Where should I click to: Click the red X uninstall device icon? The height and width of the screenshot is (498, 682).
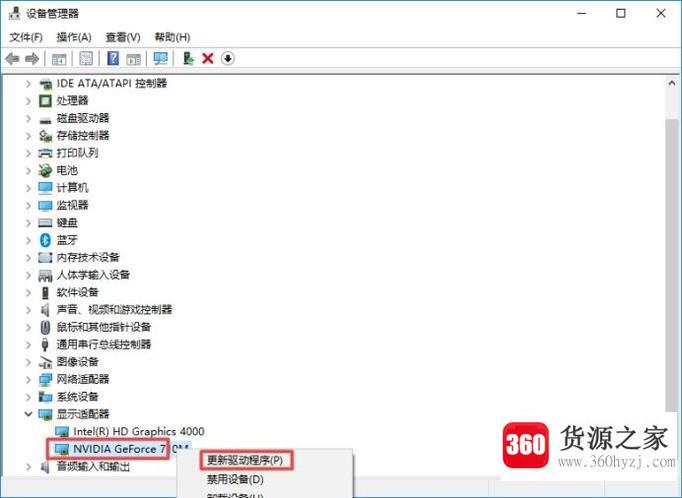[208, 58]
